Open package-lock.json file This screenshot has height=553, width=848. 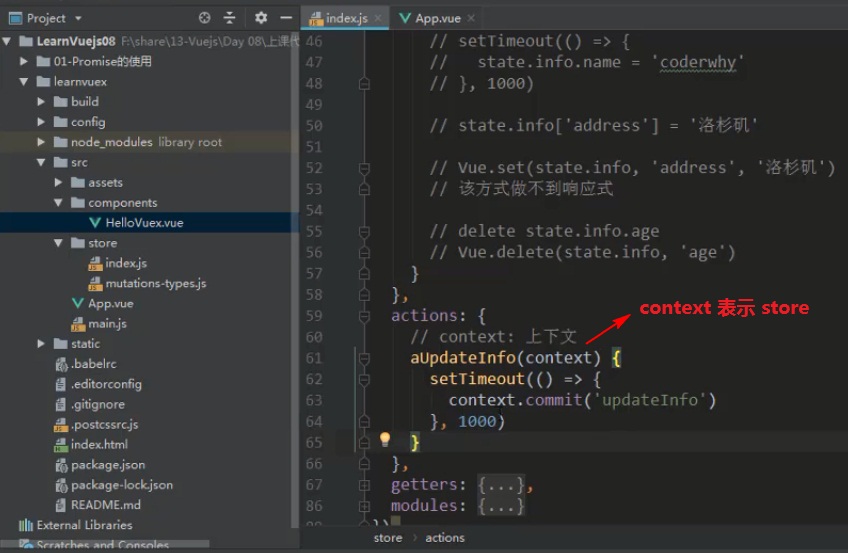coord(122,485)
